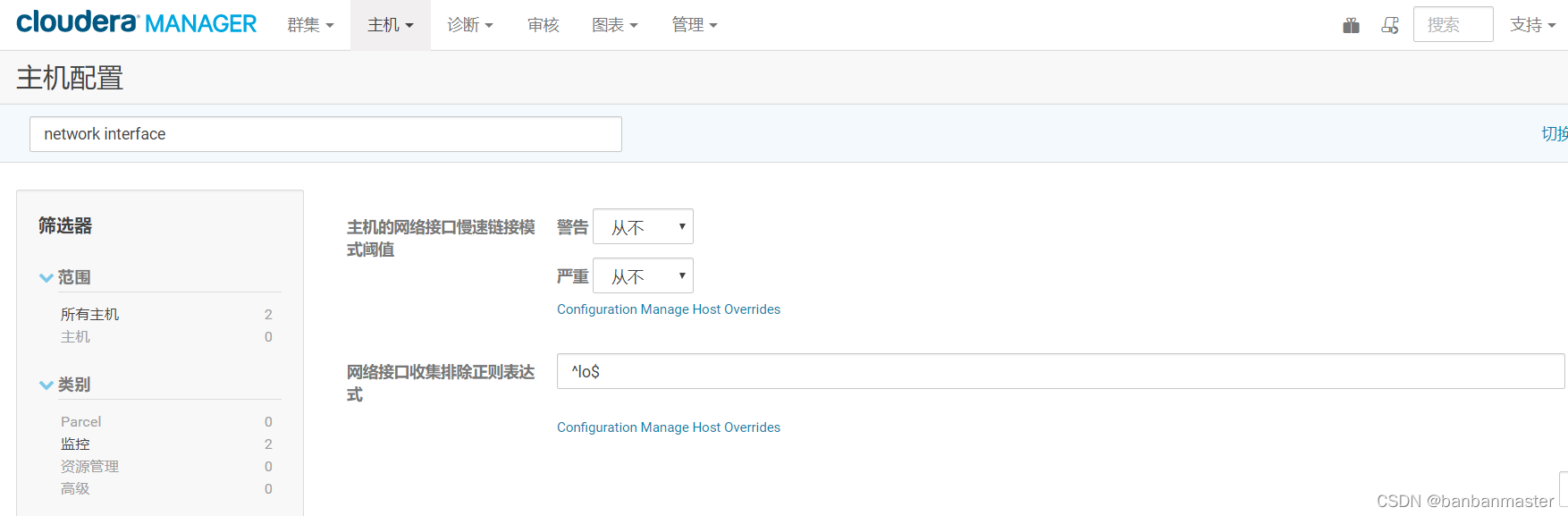The image size is (1568, 516).
Task: Select the 所有主机 scope filter
Action: pos(89,315)
